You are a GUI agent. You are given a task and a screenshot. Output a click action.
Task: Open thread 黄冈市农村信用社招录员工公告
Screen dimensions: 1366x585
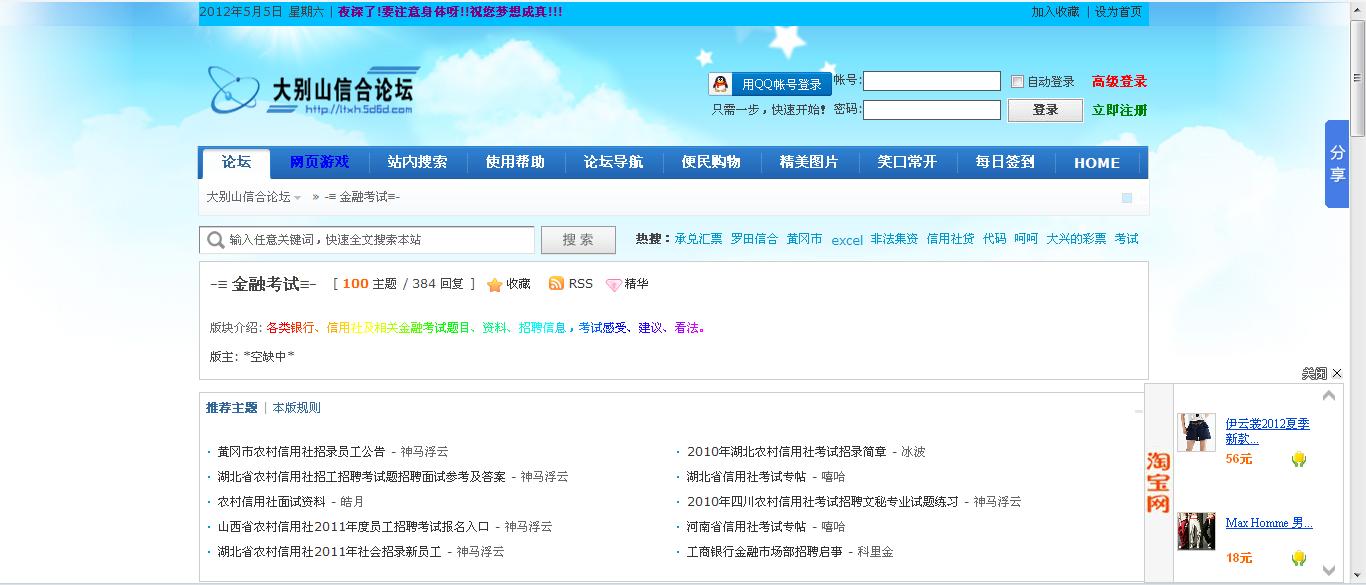(x=301, y=452)
